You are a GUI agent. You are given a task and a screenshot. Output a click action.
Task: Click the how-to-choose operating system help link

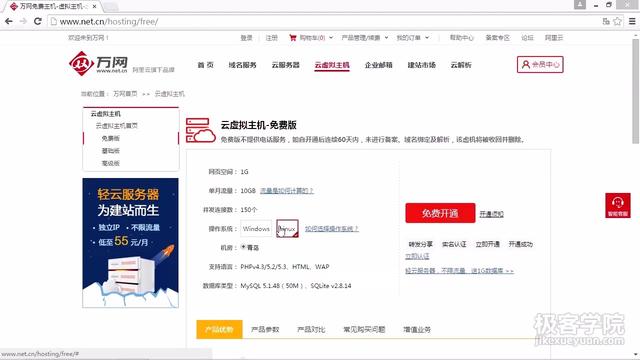[x=331, y=229]
